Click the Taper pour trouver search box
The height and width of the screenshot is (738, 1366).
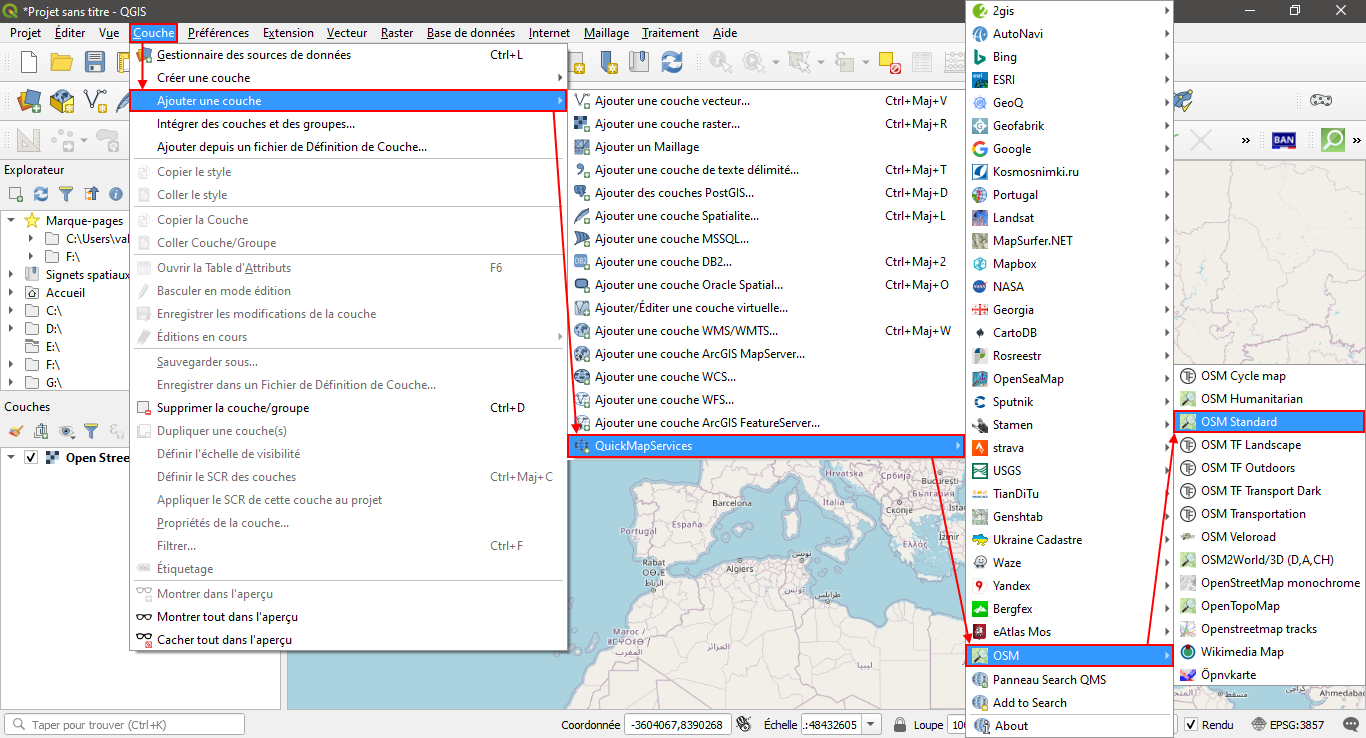point(124,724)
